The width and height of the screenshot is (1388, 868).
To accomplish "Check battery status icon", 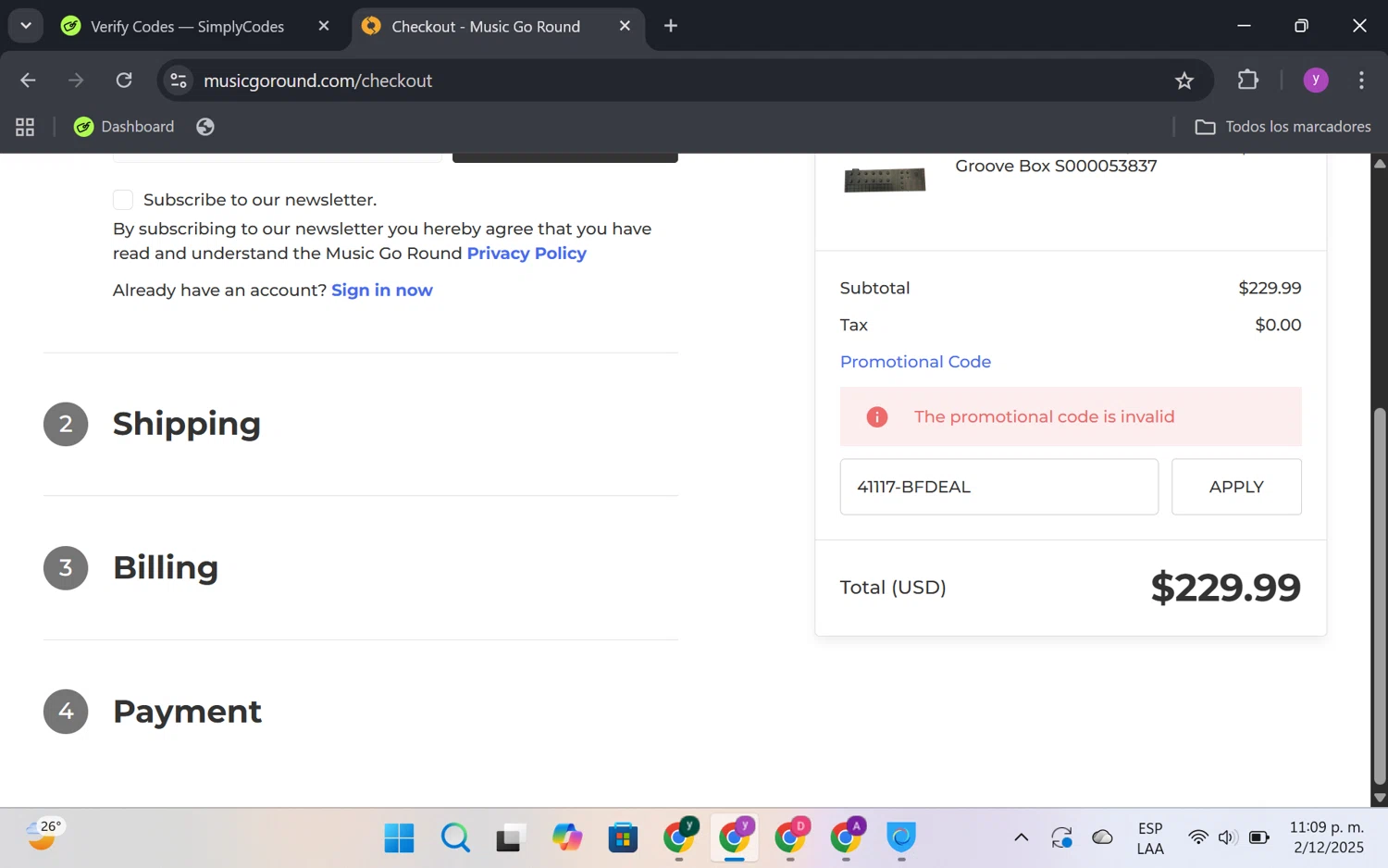I will pos(1259,838).
